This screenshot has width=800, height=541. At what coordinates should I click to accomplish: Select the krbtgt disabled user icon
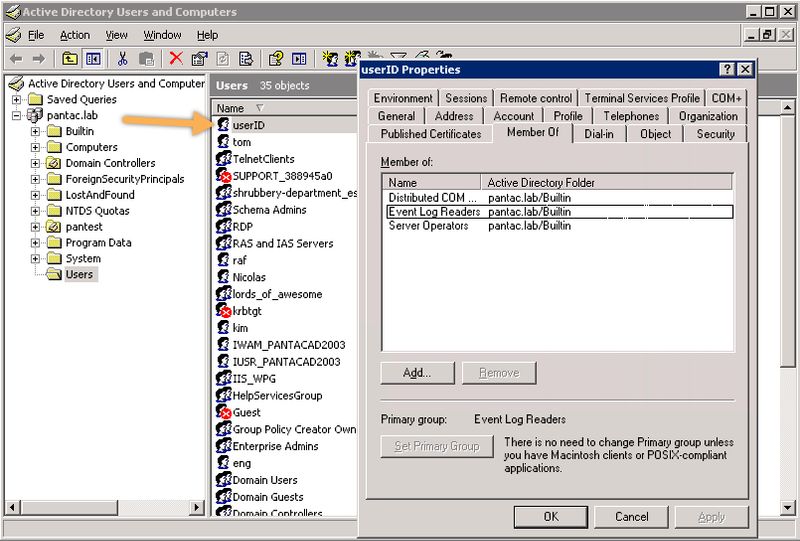[x=225, y=311]
